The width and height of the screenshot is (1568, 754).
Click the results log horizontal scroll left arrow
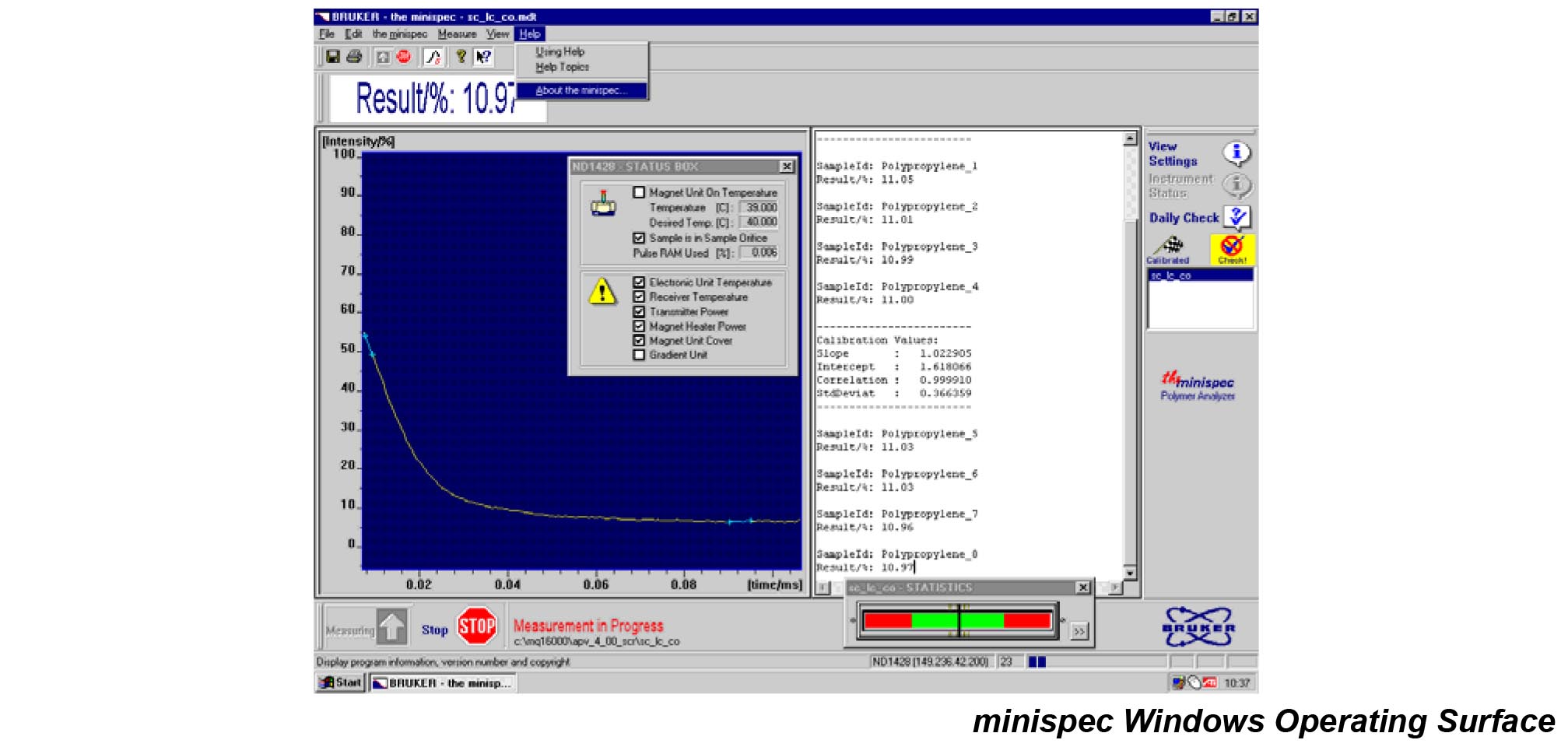(823, 587)
